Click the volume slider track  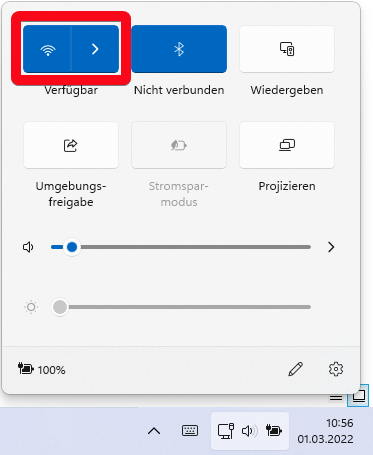[x=181, y=247]
